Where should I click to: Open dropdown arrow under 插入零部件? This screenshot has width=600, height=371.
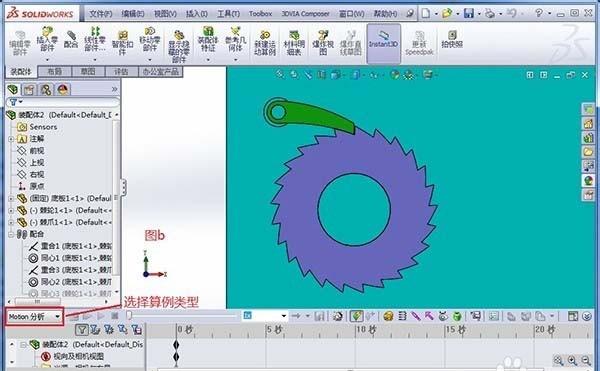pyautogui.click(x=47, y=60)
